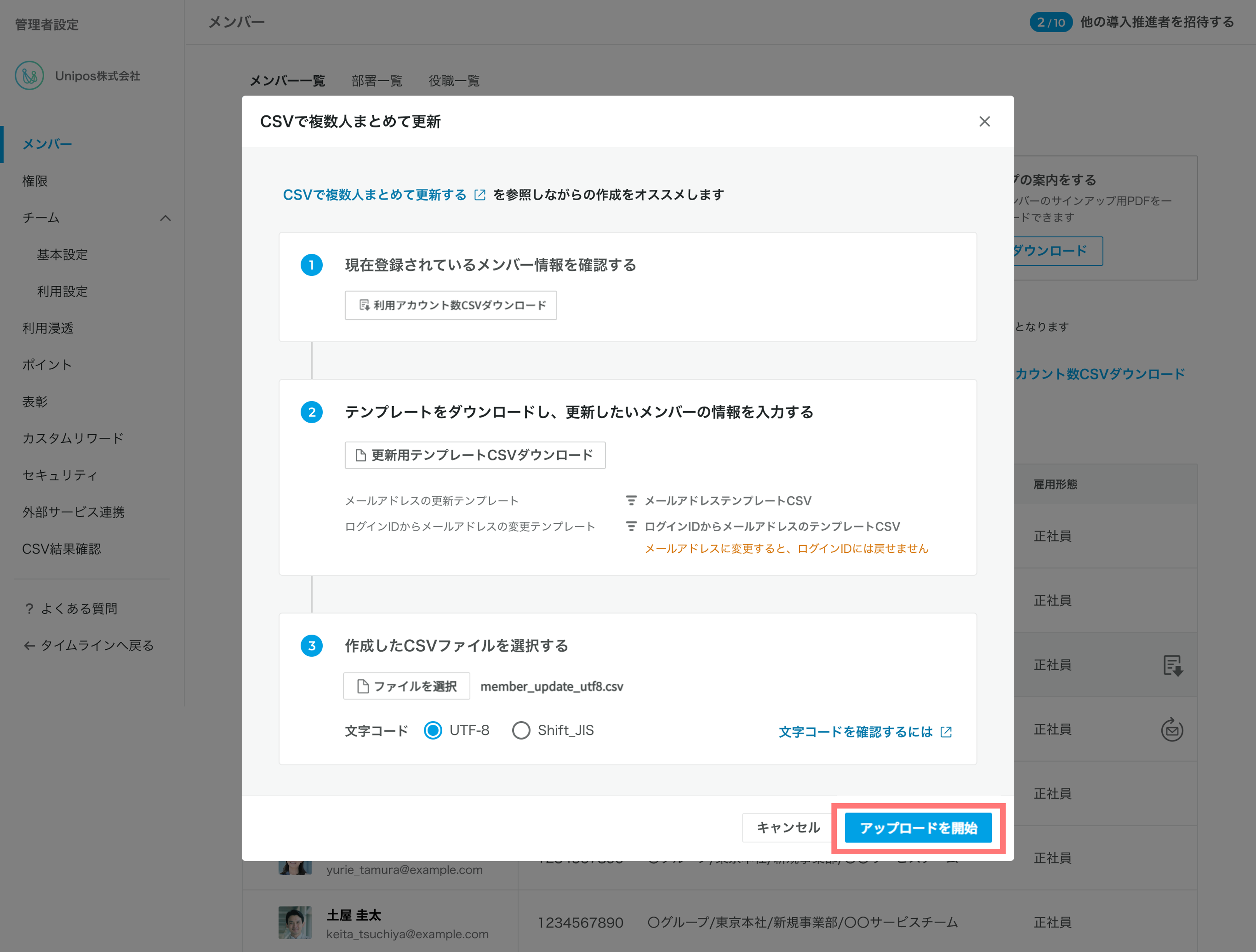Go to the 利用浸透 settings
The height and width of the screenshot is (952, 1256).
[x=48, y=328]
